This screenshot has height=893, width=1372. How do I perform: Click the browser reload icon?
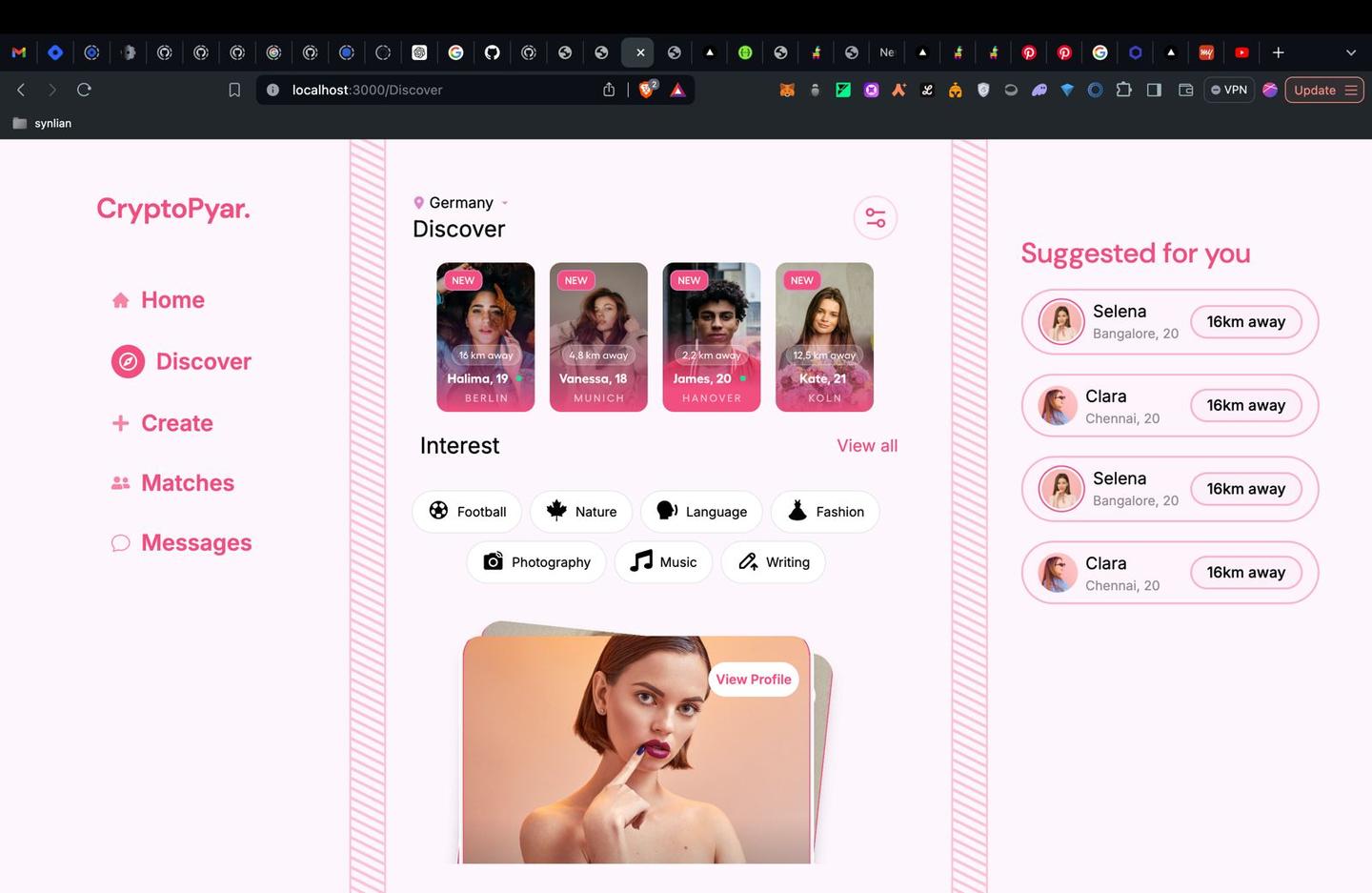coord(84,90)
